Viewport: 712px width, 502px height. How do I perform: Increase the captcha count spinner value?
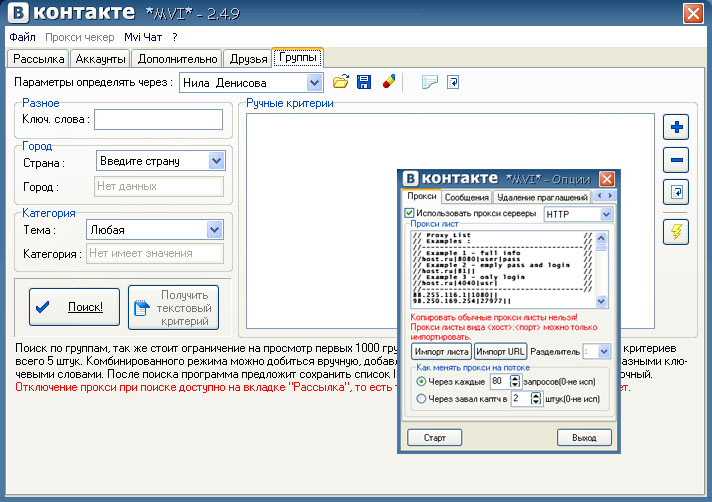tap(536, 396)
